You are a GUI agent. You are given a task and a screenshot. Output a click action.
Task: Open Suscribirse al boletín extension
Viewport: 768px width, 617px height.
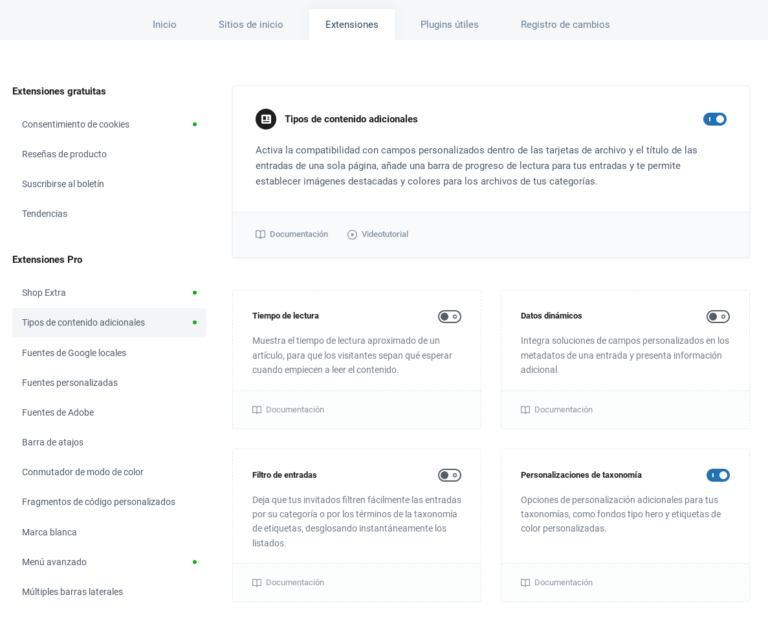109,184
